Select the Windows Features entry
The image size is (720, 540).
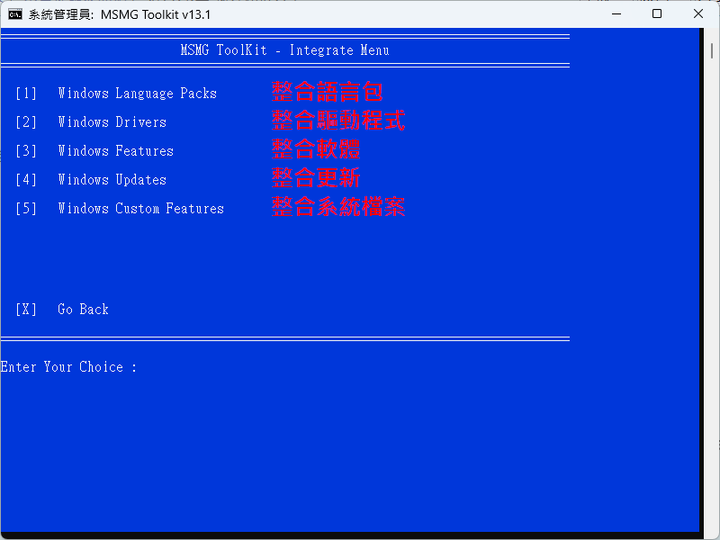tap(116, 151)
